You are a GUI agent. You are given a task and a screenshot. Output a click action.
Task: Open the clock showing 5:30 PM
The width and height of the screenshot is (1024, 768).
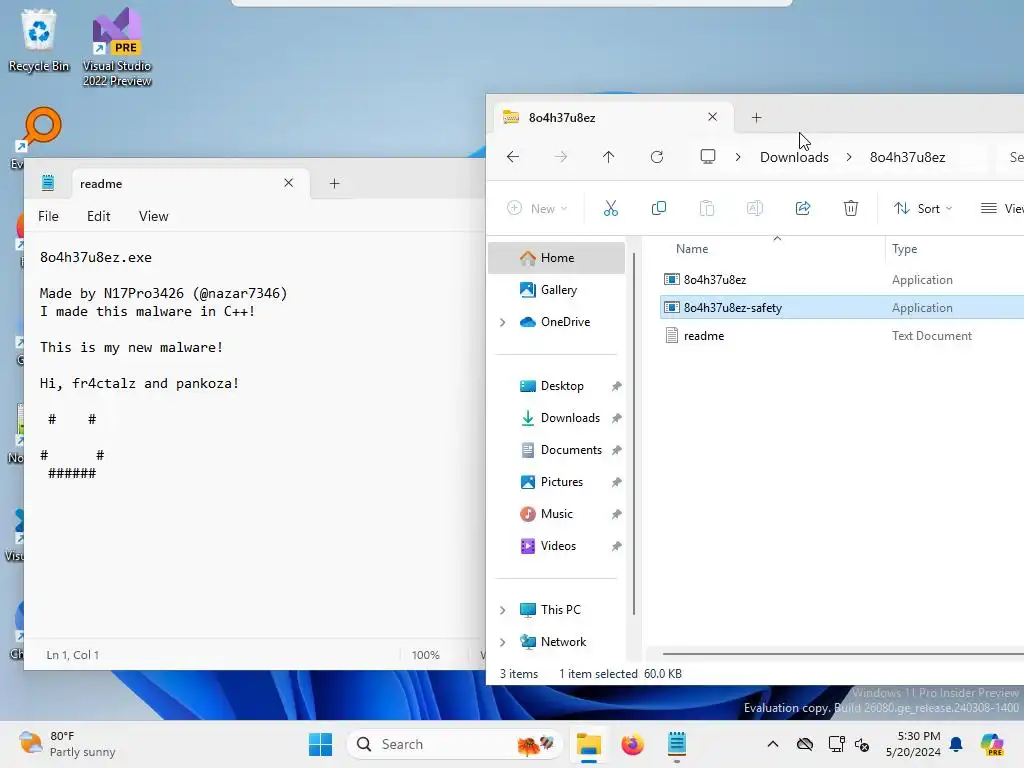click(x=914, y=744)
